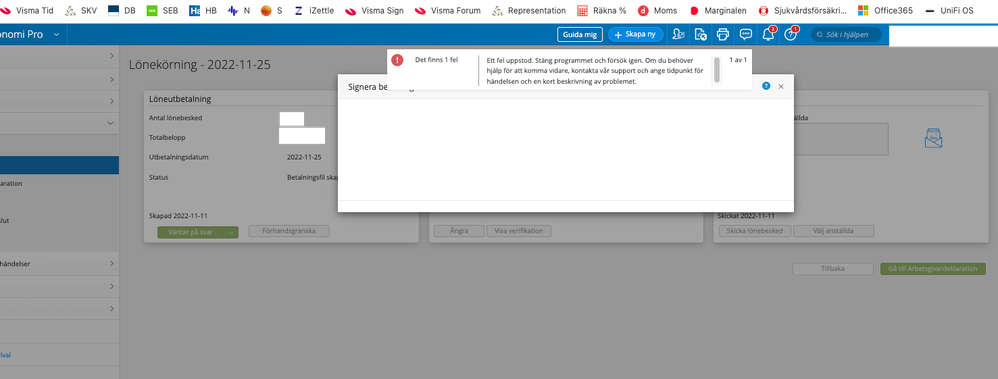Open the help question mark with badge
This screenshot has width=998, height=379.
[791, 34]
